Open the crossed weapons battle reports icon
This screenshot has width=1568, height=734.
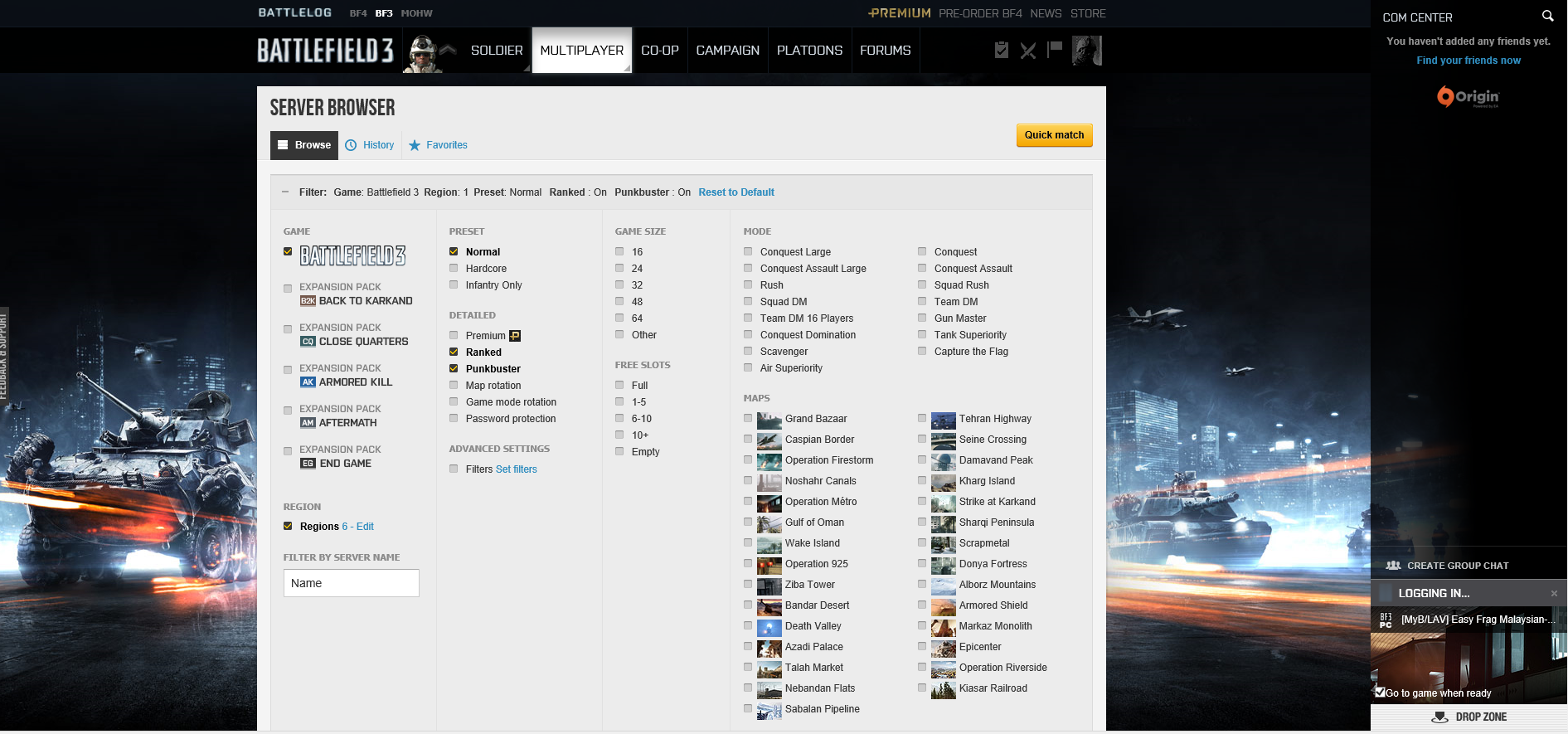coord(1028,51)
